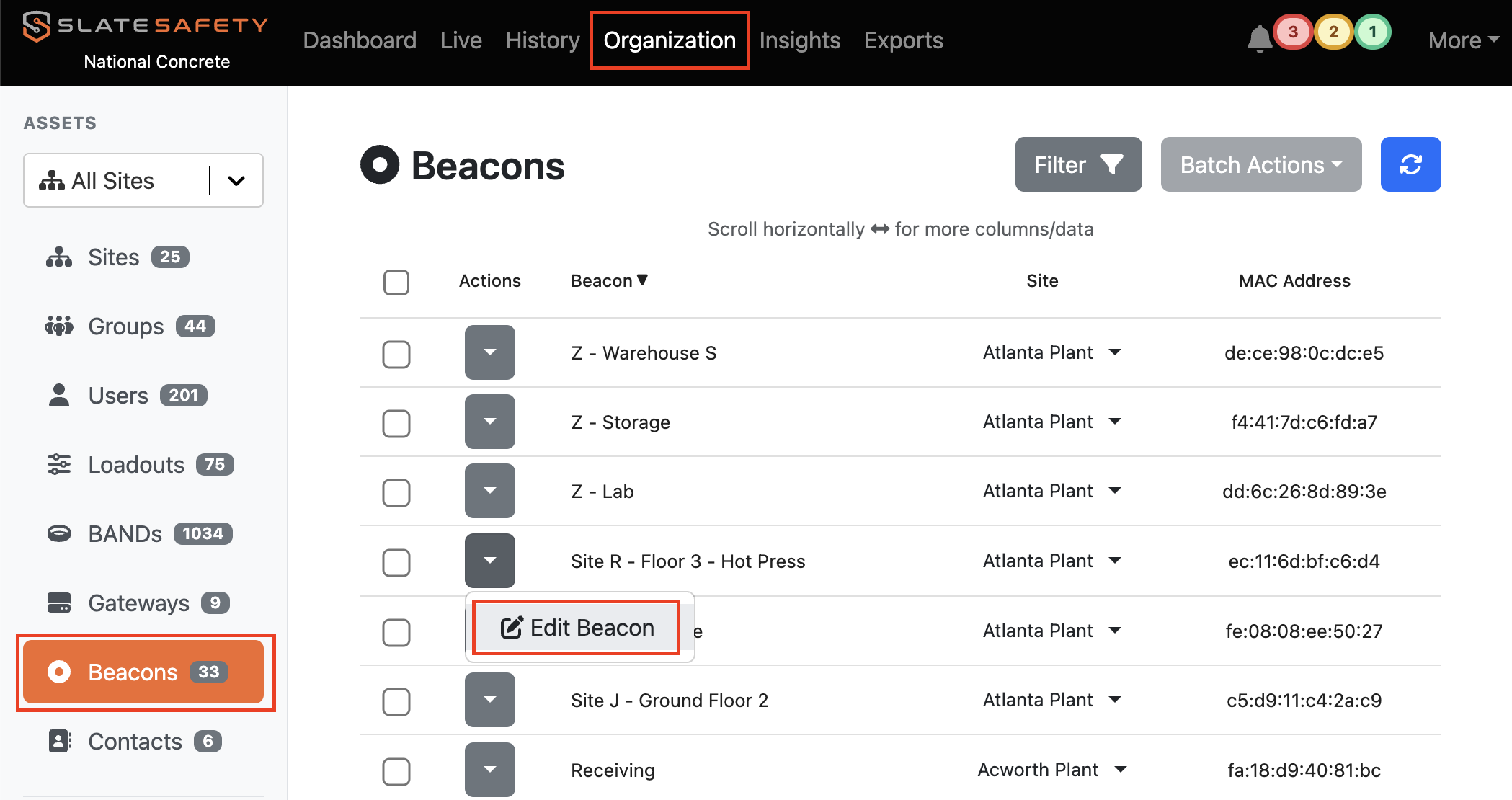This screenshot has height=800, width=1512.
Task: Click the blue refresh icon button
Action: [1410, 164]
